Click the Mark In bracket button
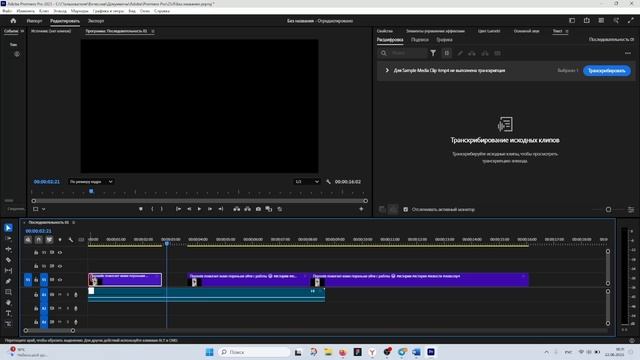This screenshot has width=640, height=360. 152,209
